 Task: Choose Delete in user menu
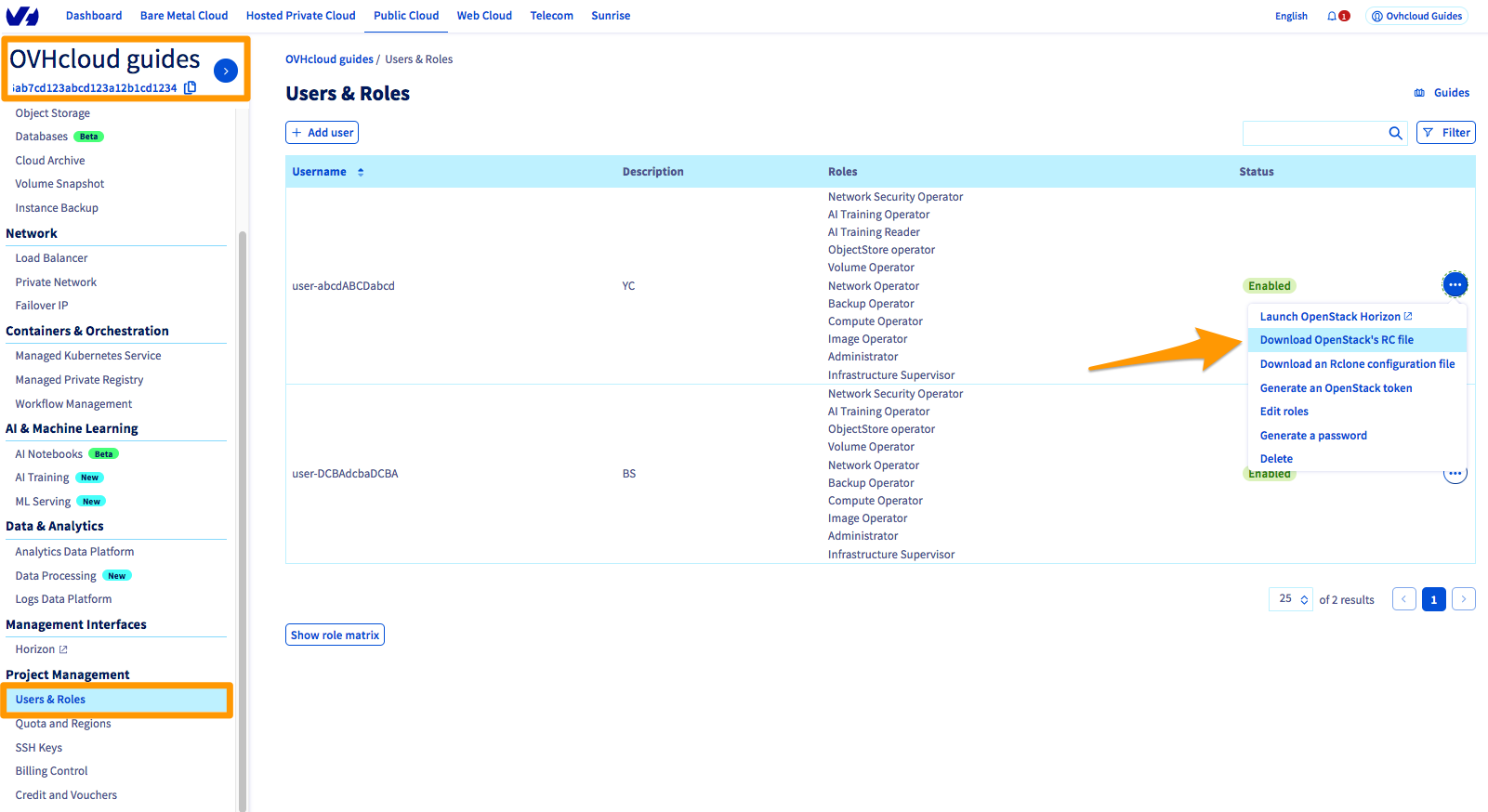pyautogui.click(x=1276, y=459)
